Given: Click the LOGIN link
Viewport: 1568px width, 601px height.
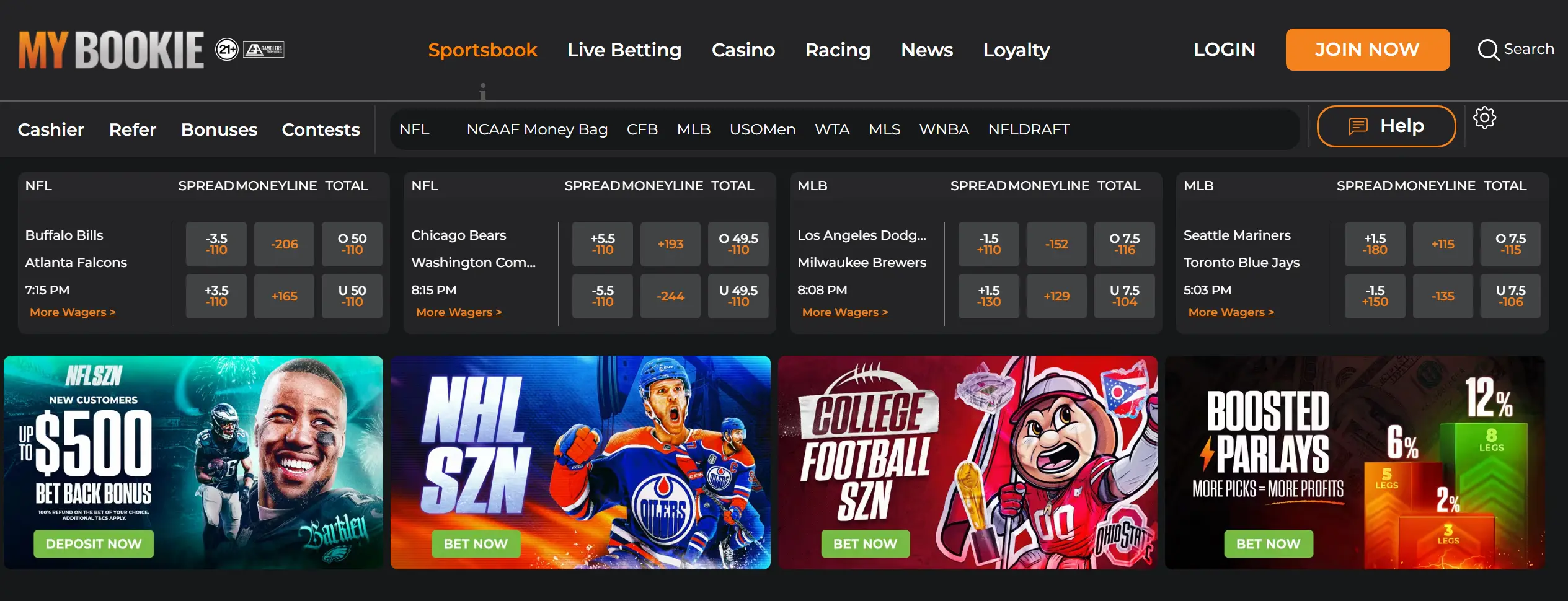Looking at the screenshot, I should (x=1225, y=50).
